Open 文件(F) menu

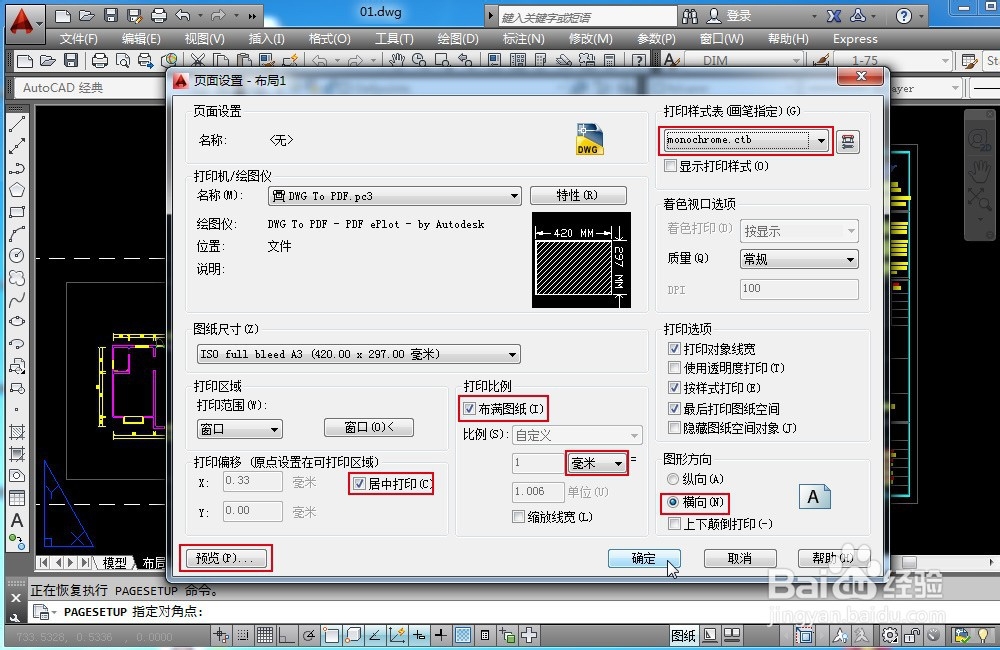click(x=78, y=39)
